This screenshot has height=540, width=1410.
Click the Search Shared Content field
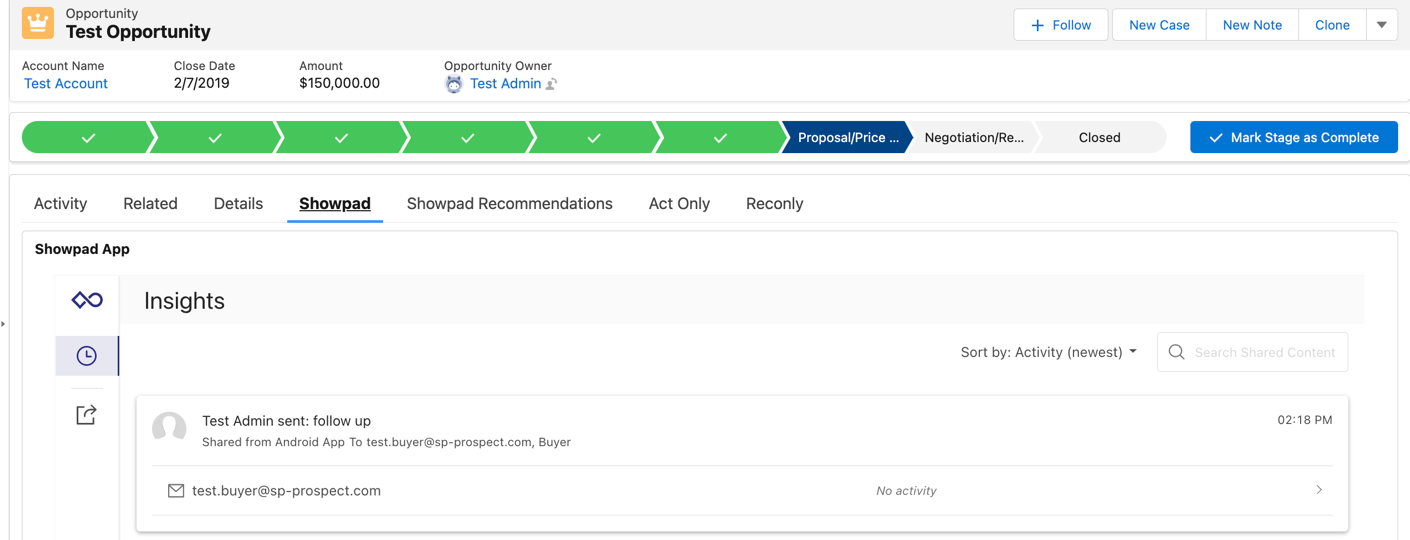(1264, 352)
